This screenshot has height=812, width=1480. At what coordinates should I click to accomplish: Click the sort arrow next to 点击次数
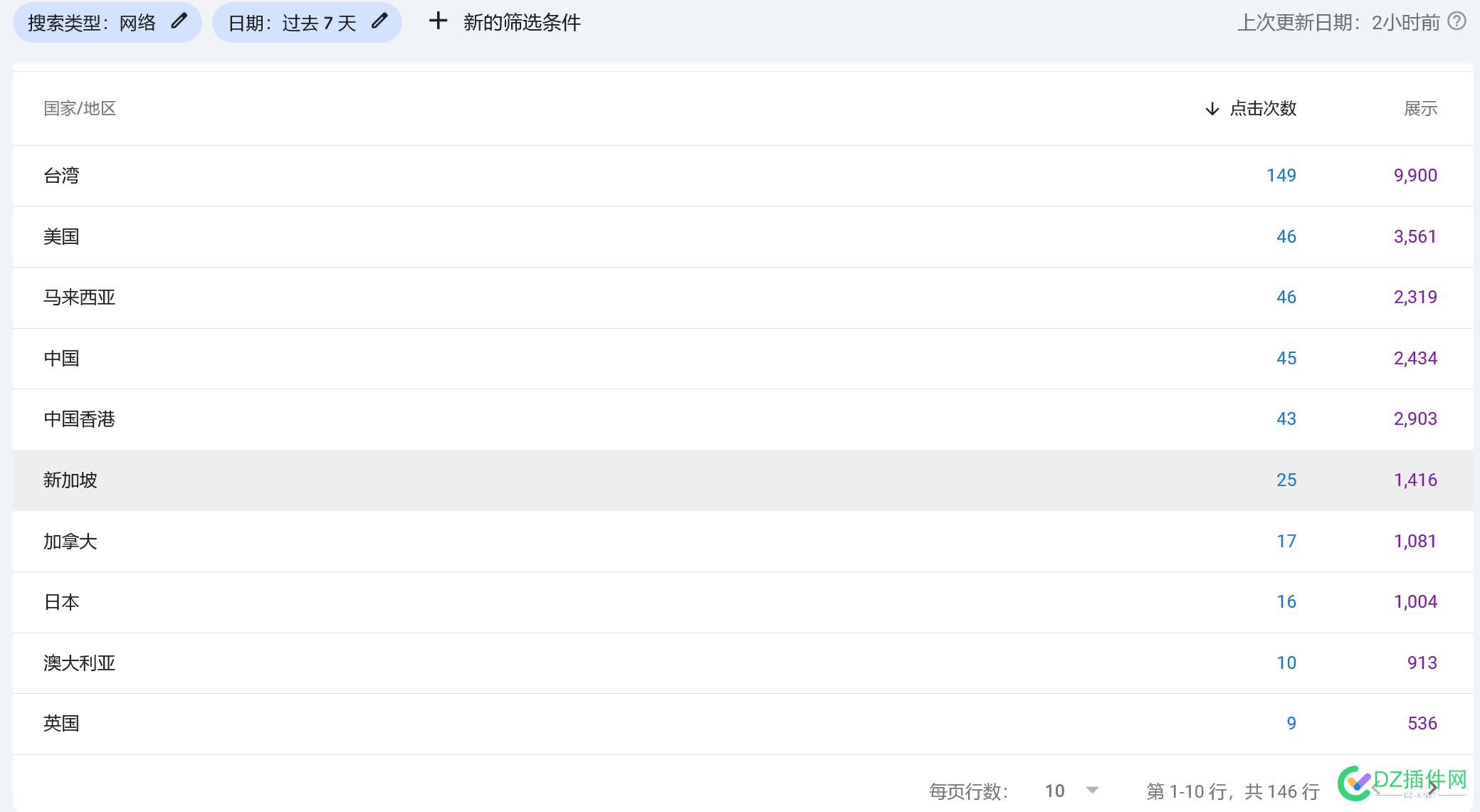click(1212, 109)
